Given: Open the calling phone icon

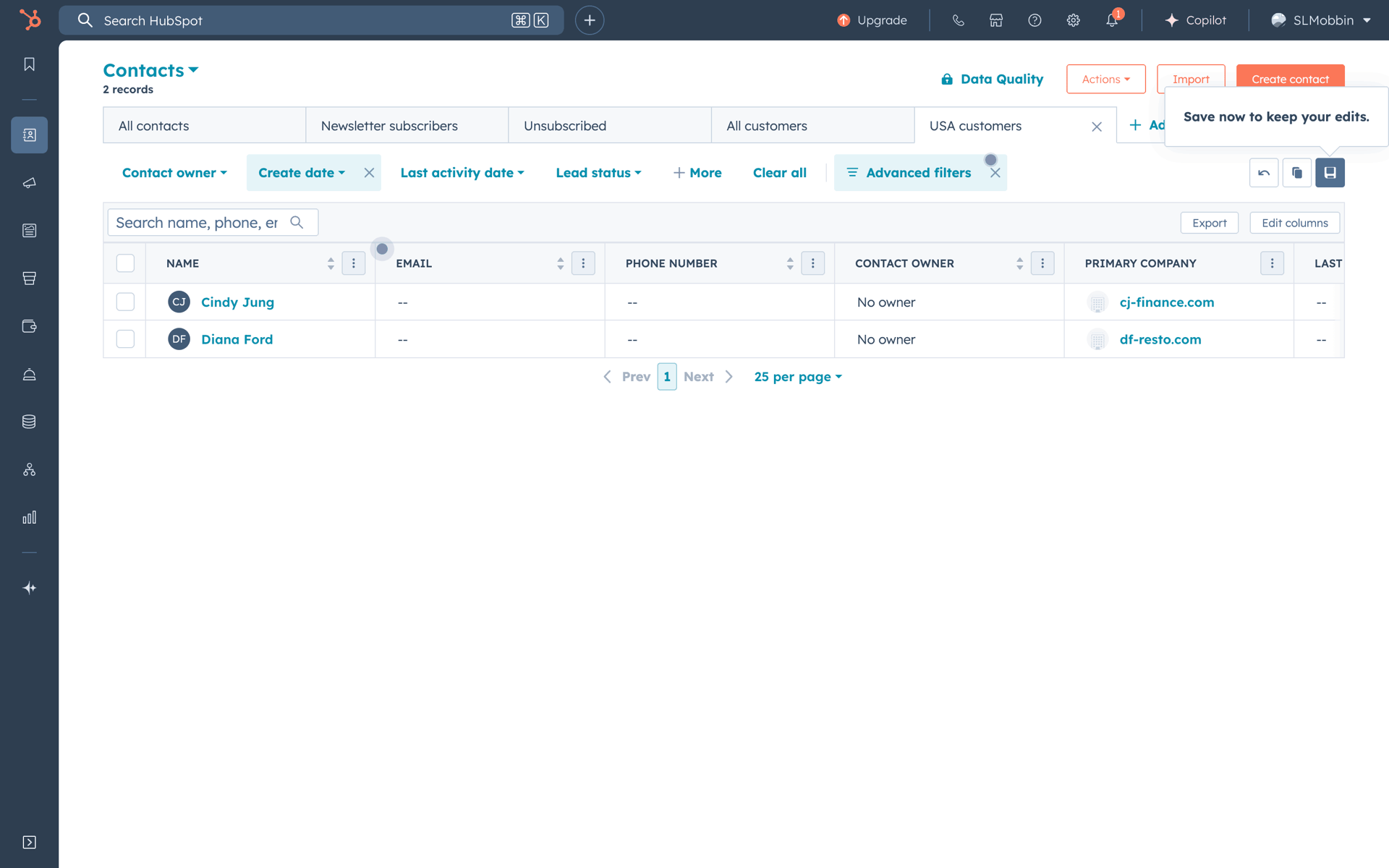Looking at the screenshot, I should pyautogui.click(x=958, y=20).
